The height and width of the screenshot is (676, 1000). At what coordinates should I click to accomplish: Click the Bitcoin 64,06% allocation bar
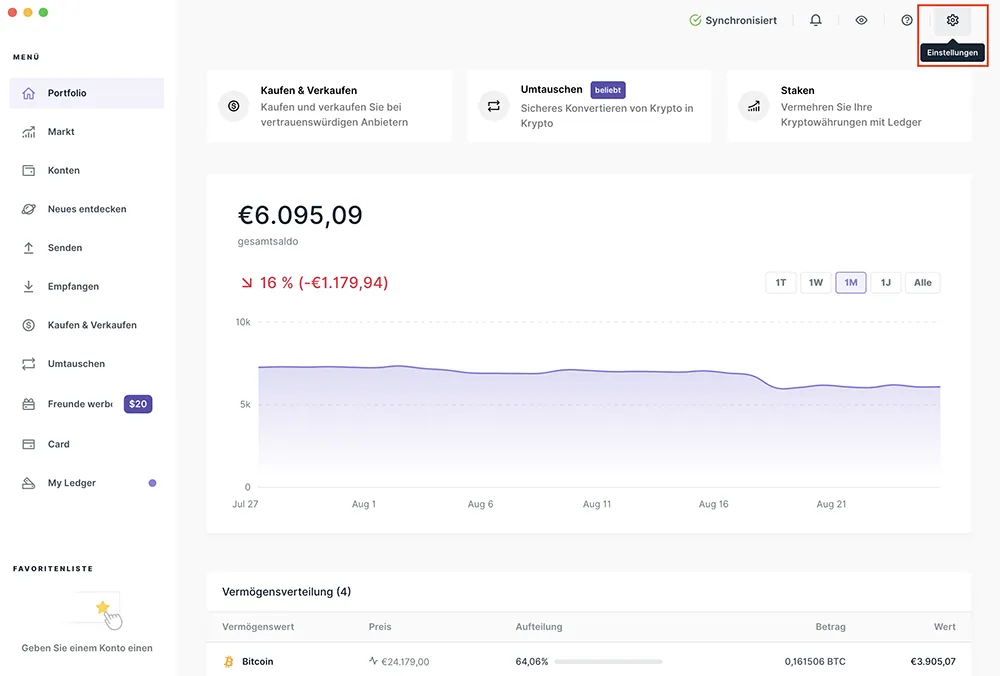click(608, 662)
